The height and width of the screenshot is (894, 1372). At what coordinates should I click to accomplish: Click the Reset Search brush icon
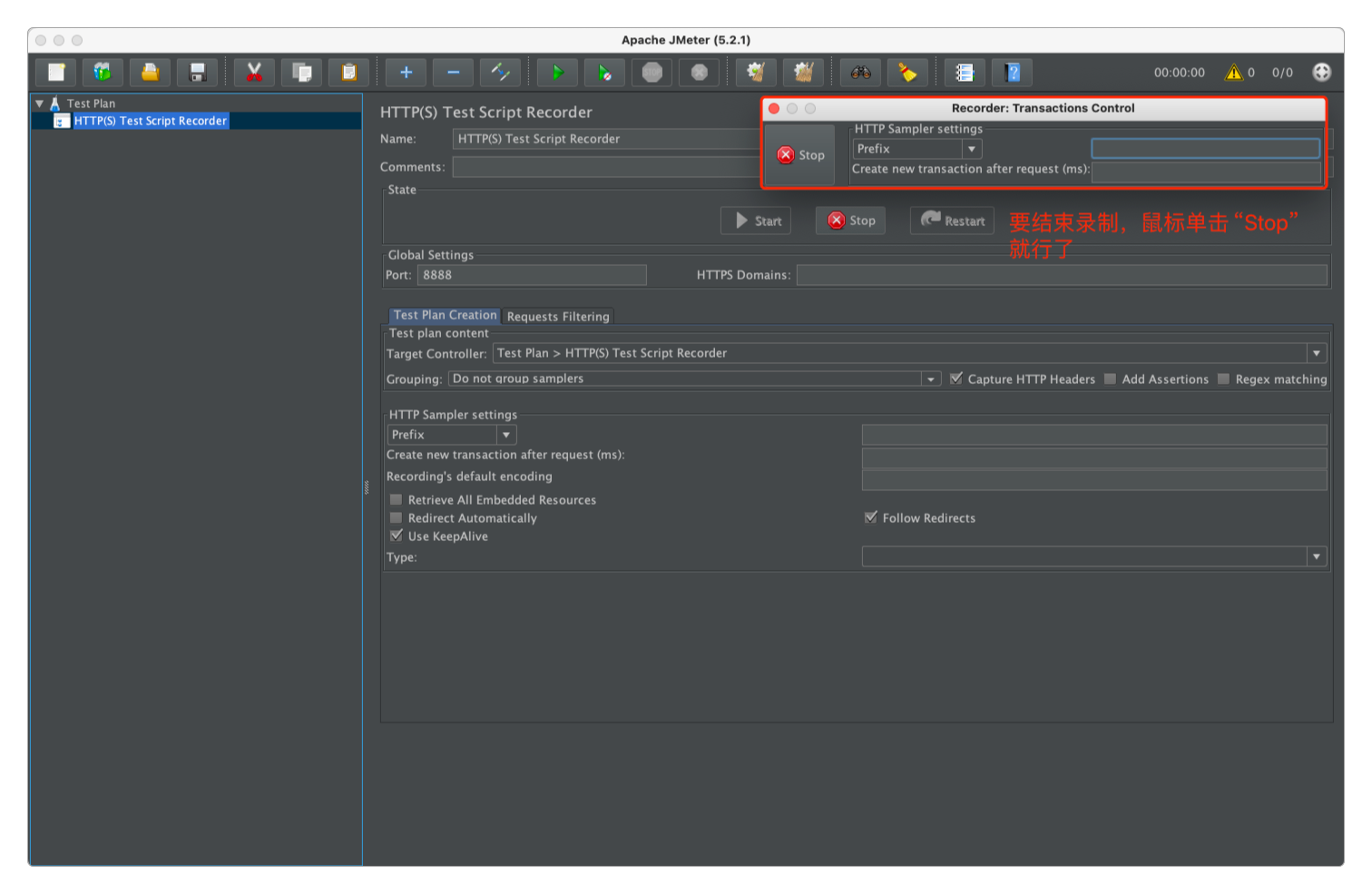(907, 72)
